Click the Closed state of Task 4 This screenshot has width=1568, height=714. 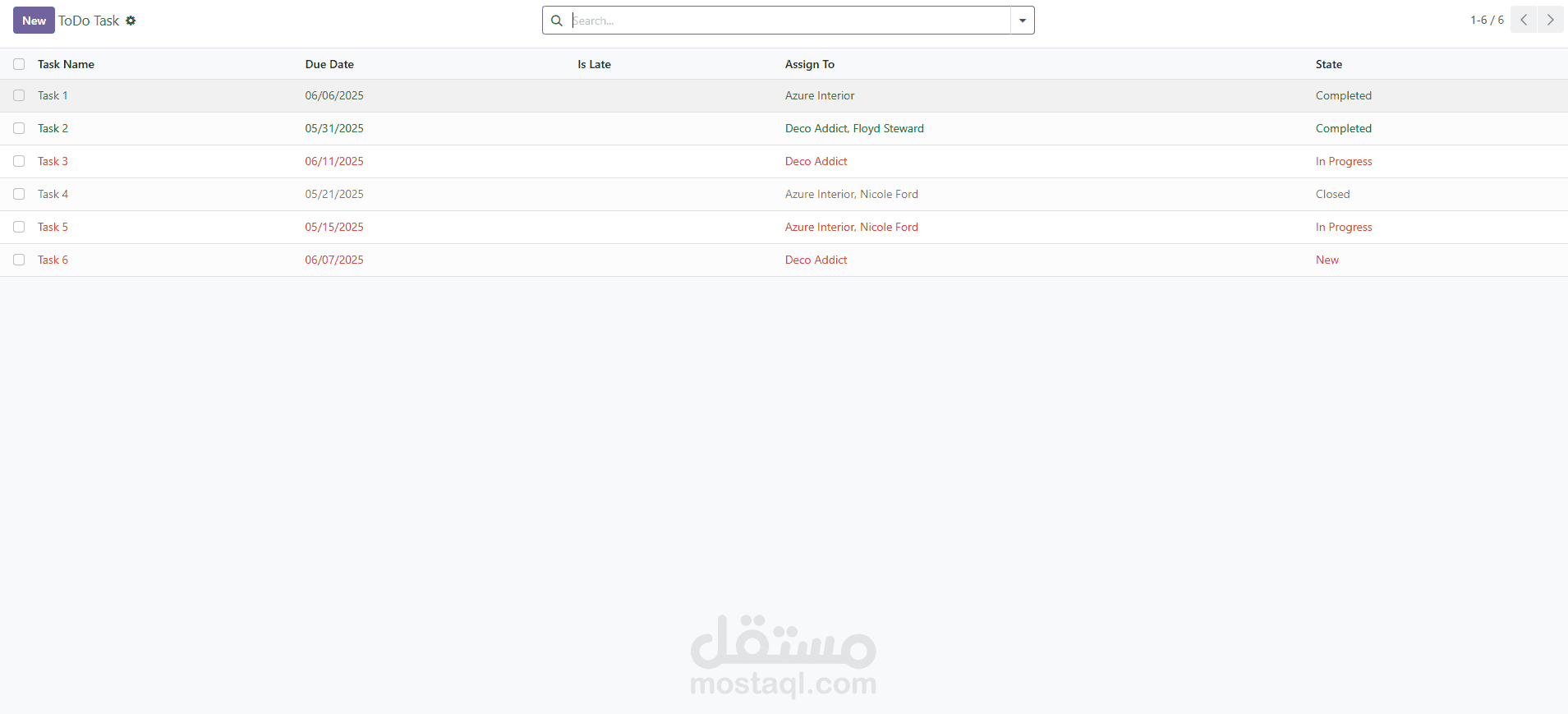[1332, 194]
